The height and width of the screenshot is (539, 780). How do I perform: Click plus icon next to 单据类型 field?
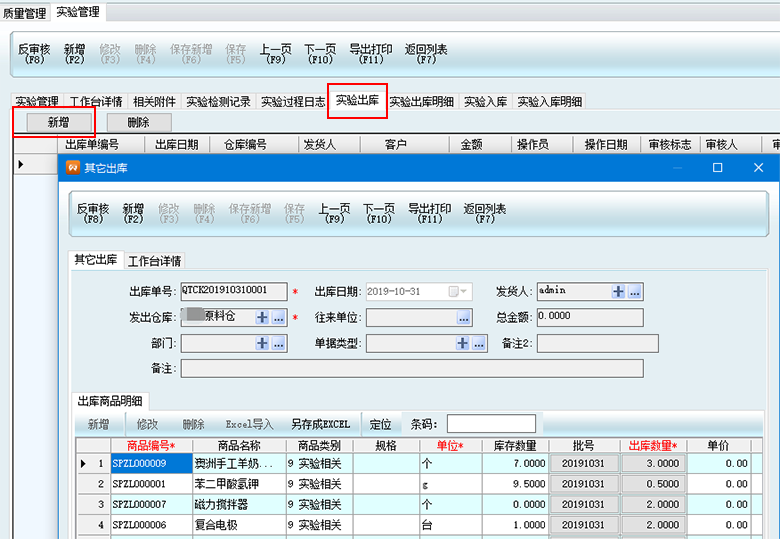coord(463,343)
